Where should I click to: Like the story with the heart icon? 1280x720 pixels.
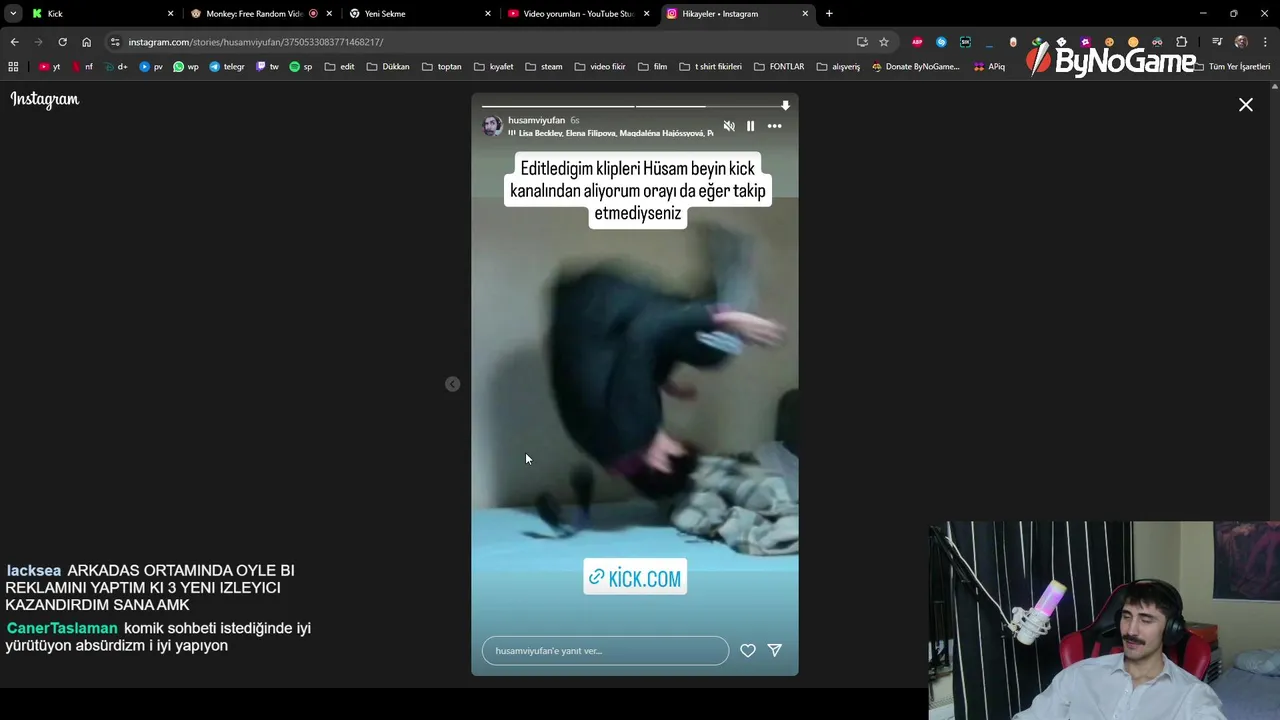[748, 650]
